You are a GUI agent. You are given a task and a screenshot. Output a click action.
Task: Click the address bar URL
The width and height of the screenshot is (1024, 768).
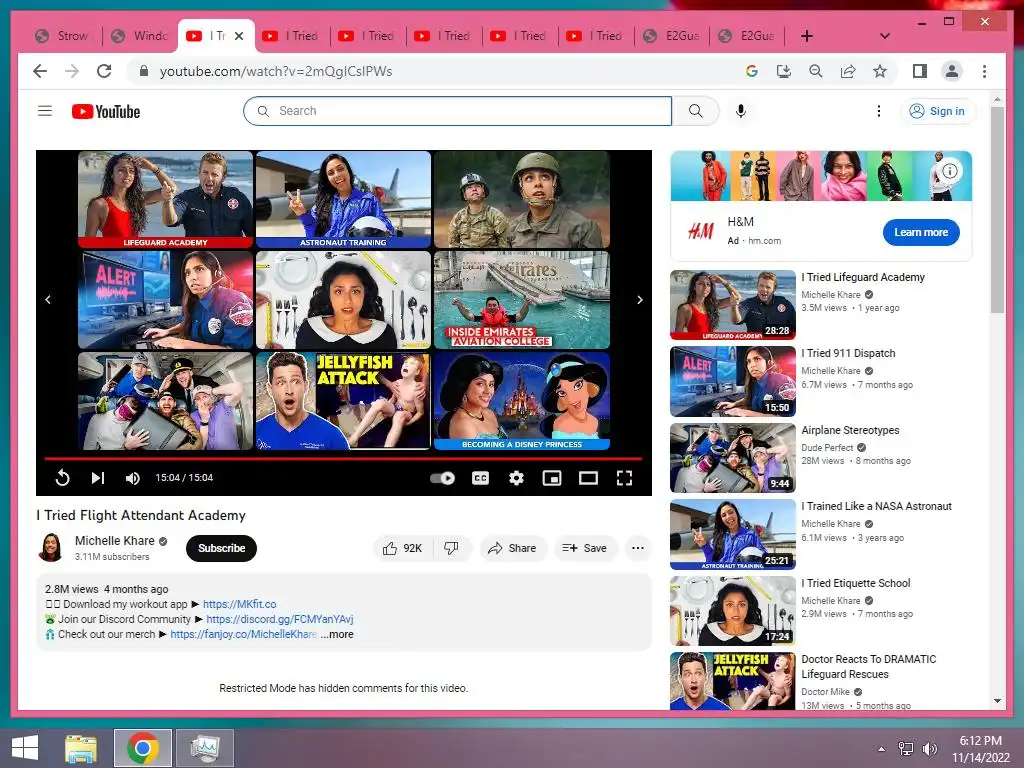tap(276, 71)
